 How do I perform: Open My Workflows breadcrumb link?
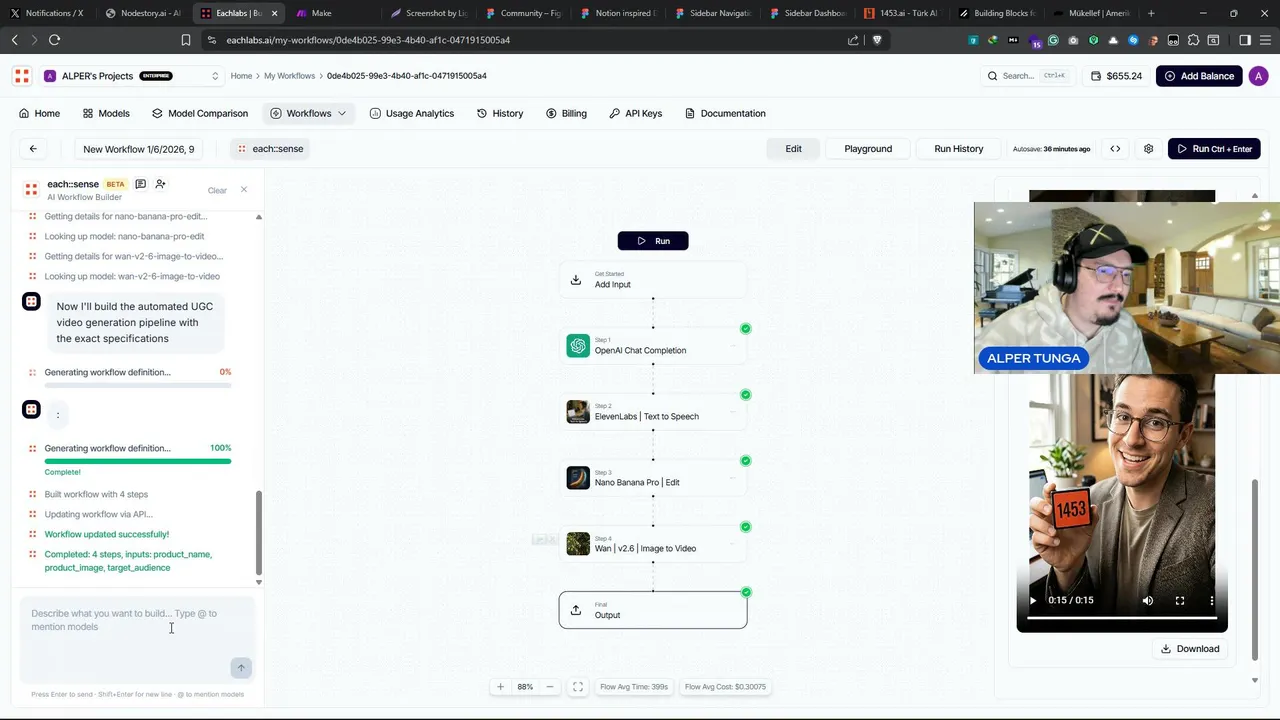[x=290, y=76]
